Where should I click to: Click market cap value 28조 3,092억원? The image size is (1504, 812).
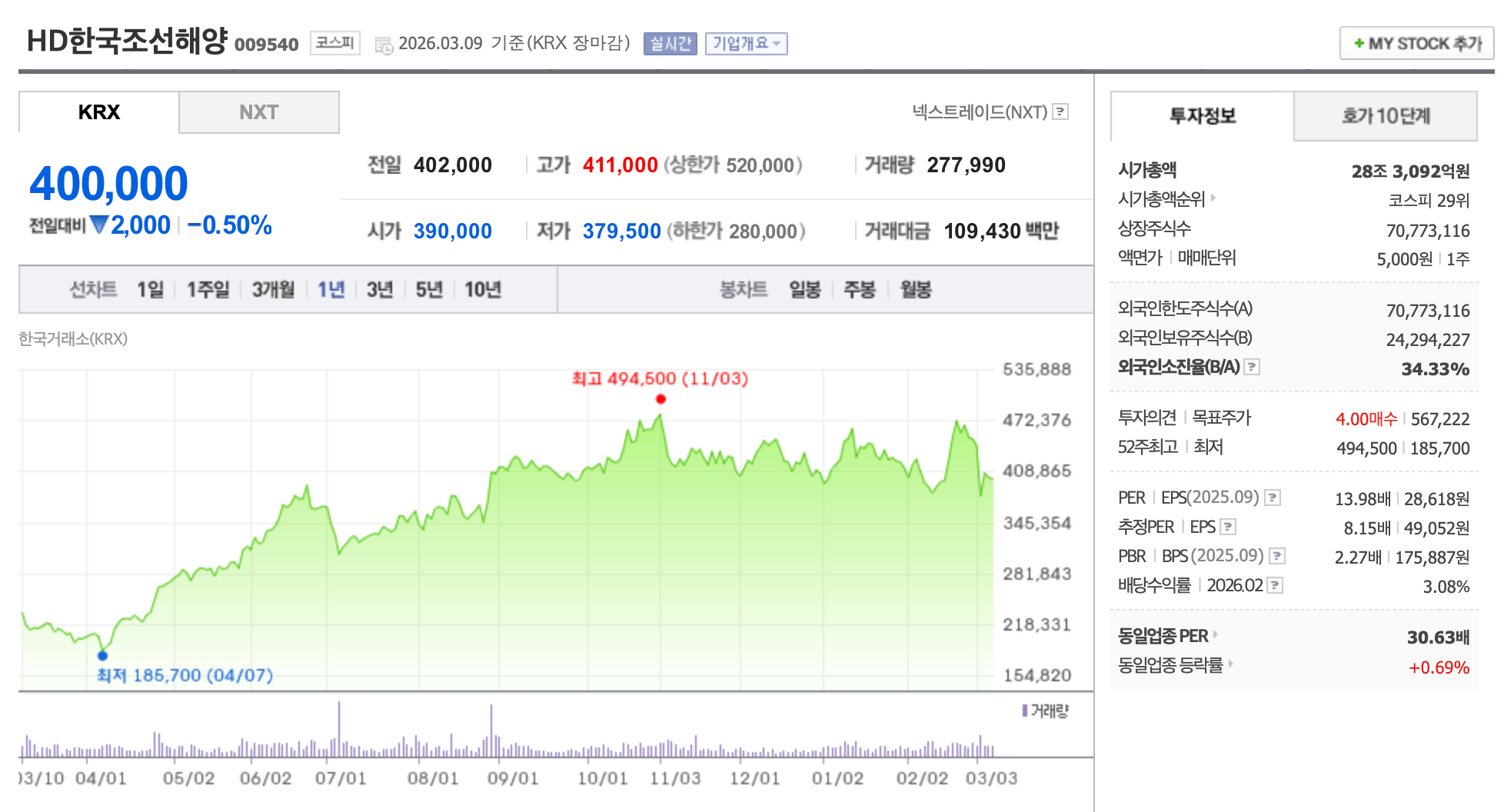point(1411,171)
